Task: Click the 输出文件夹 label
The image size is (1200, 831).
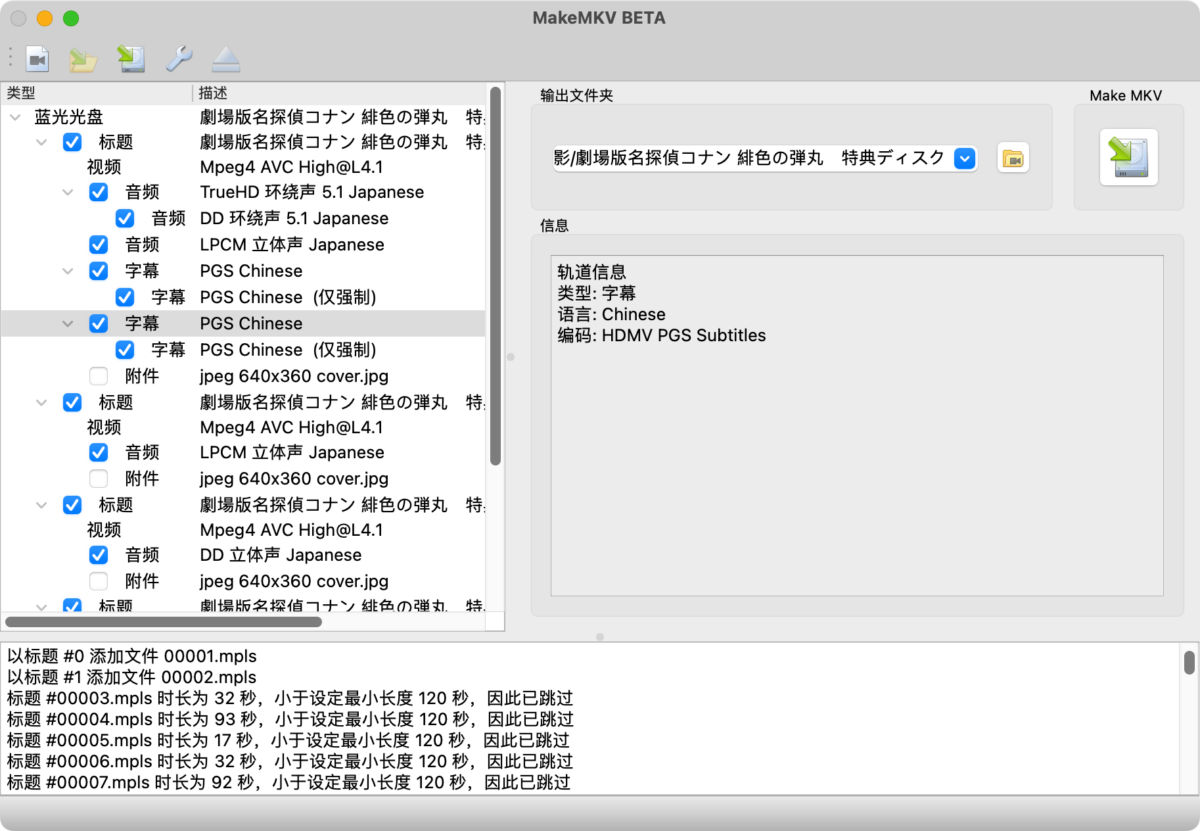Action: click(576, 95)
